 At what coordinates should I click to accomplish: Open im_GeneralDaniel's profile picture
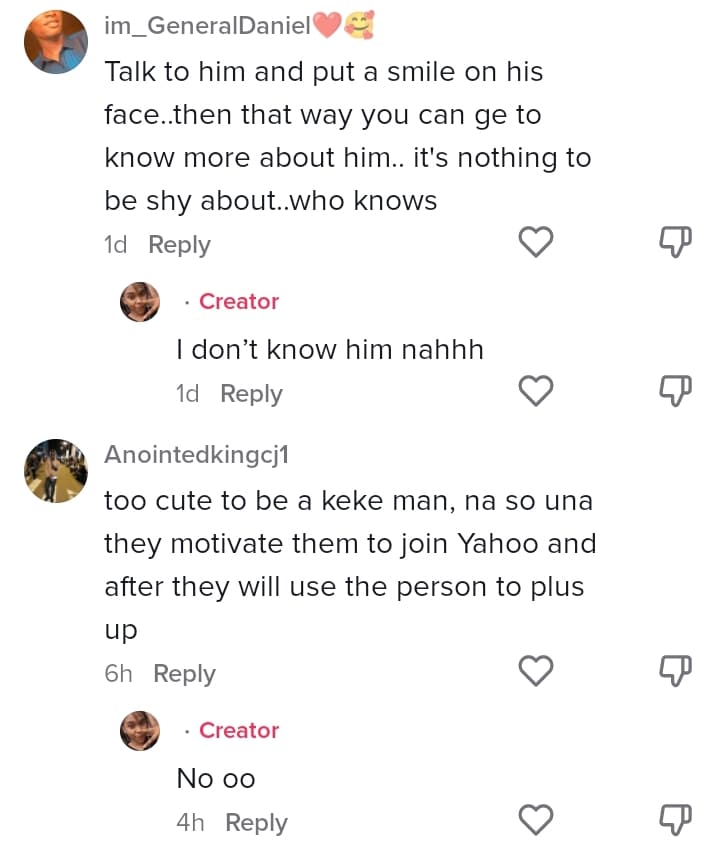click(56, 42)
